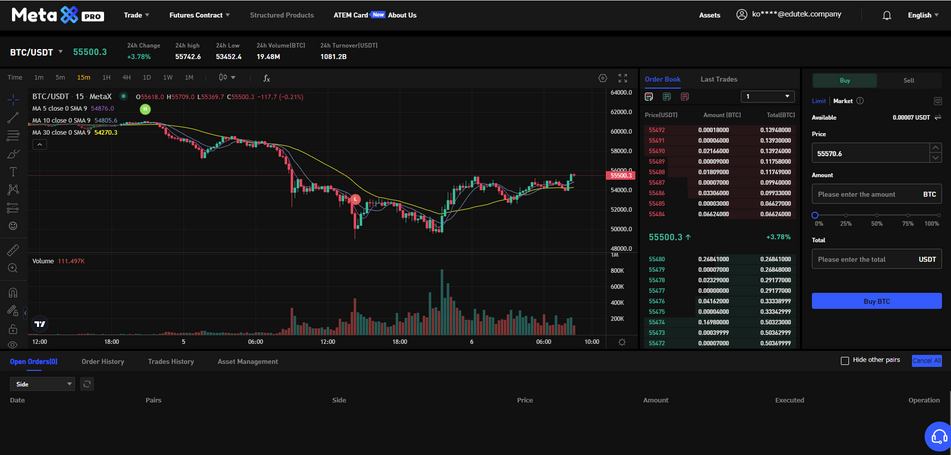951x455 pixels.
Task: Select the crosshair cursor tool
Action: point(13,99)
